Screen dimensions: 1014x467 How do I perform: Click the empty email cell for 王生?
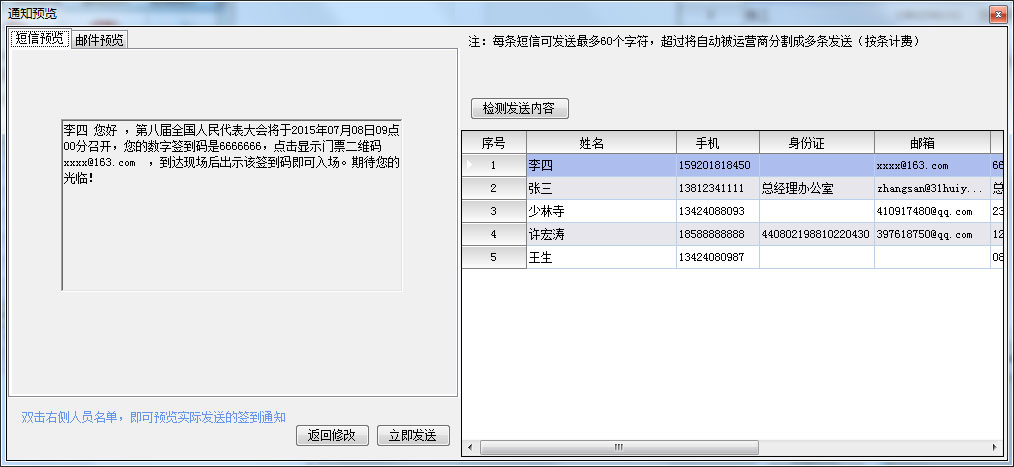click(932, 257)
